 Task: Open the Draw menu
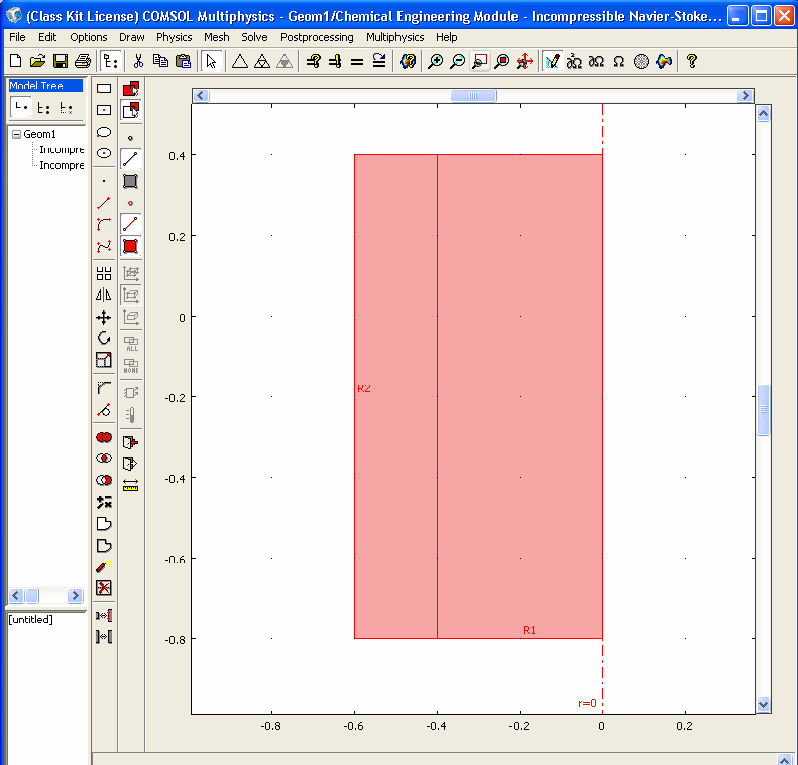132,37
